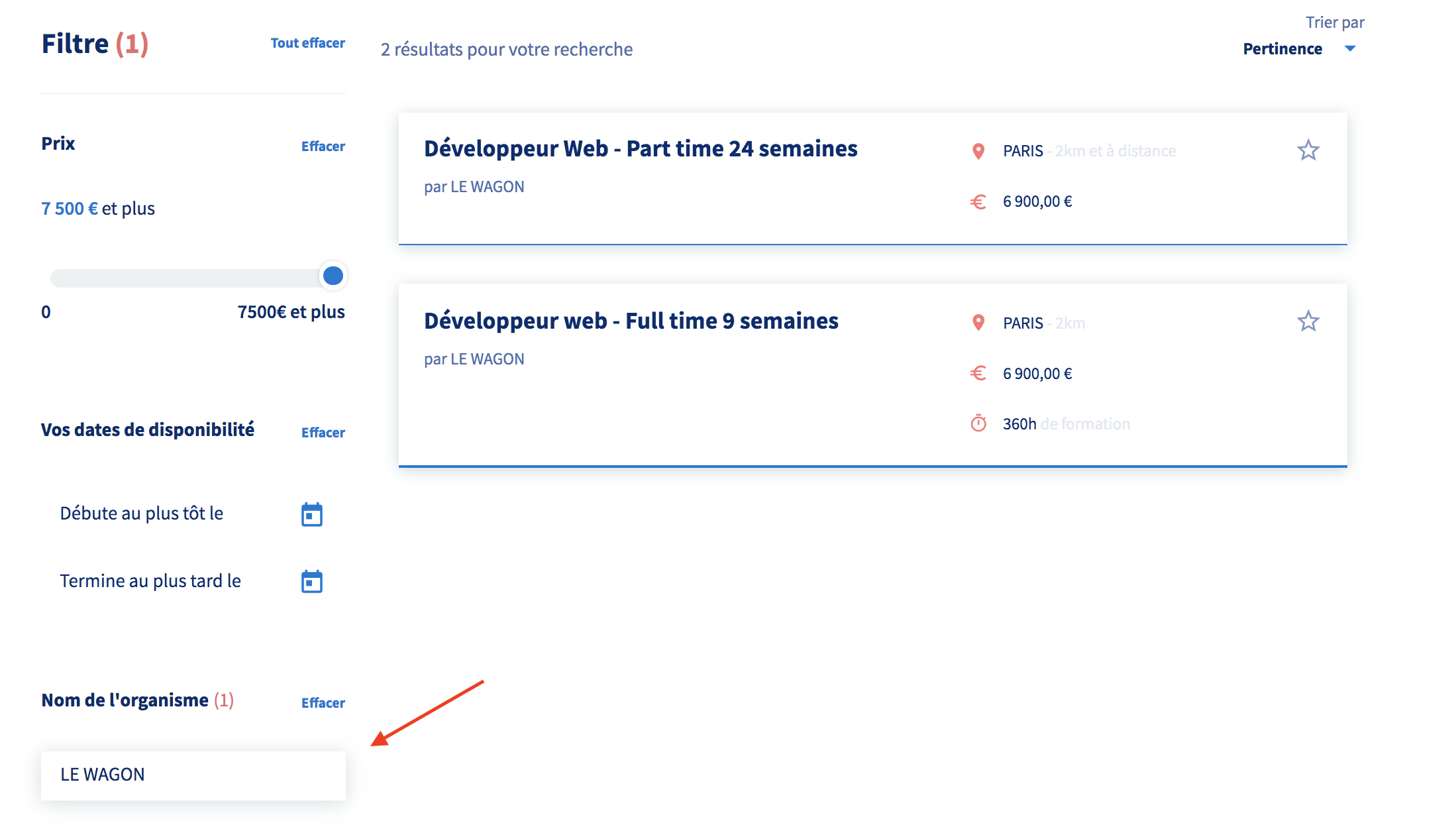The image size is (1456, 831).
Task: Click the 7500€ et plus slider maximum label
Action: point(291,312)
